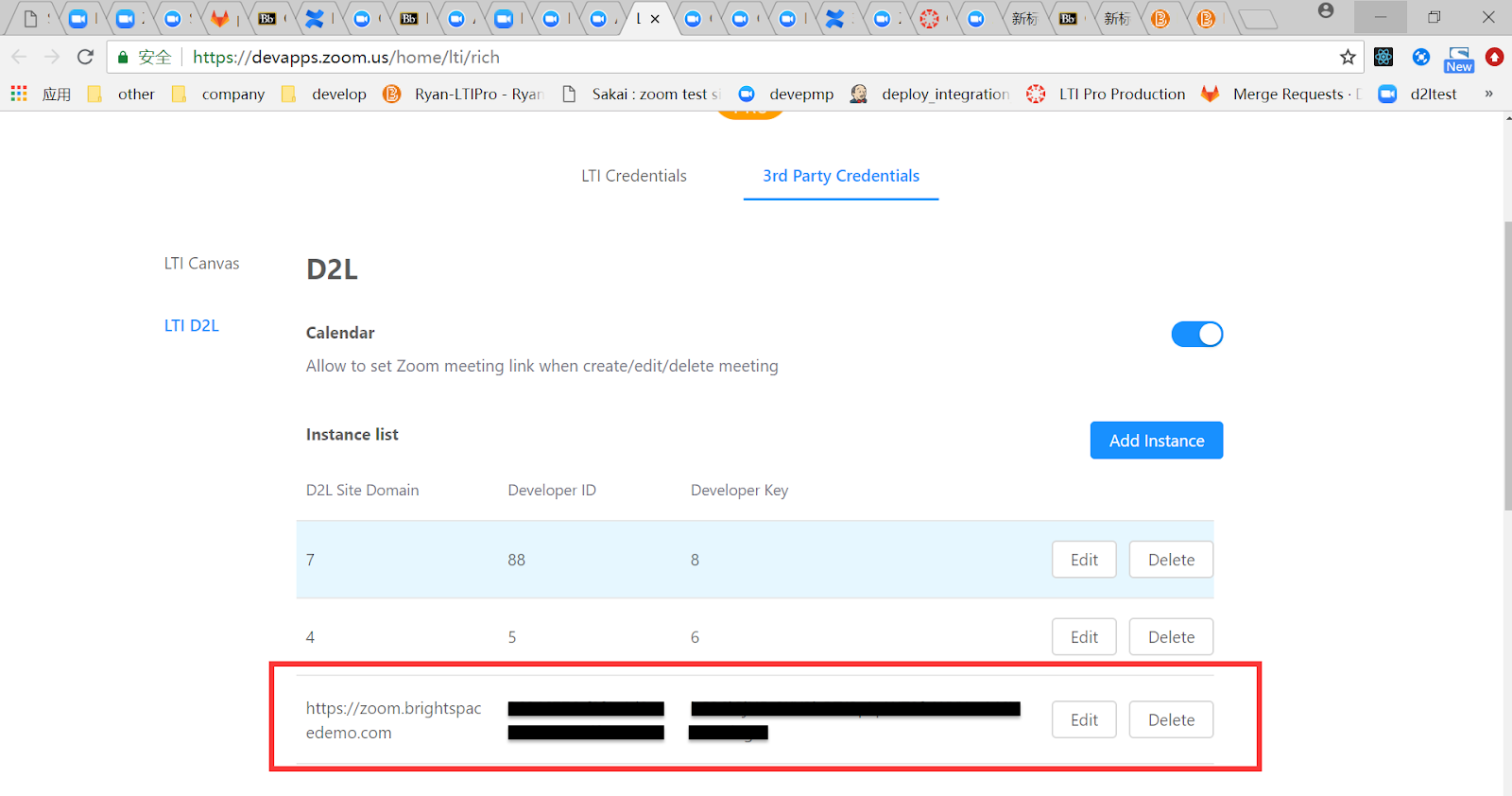
Task: Open the apps grid bookmark (应用)
Action: coord(41,94)
